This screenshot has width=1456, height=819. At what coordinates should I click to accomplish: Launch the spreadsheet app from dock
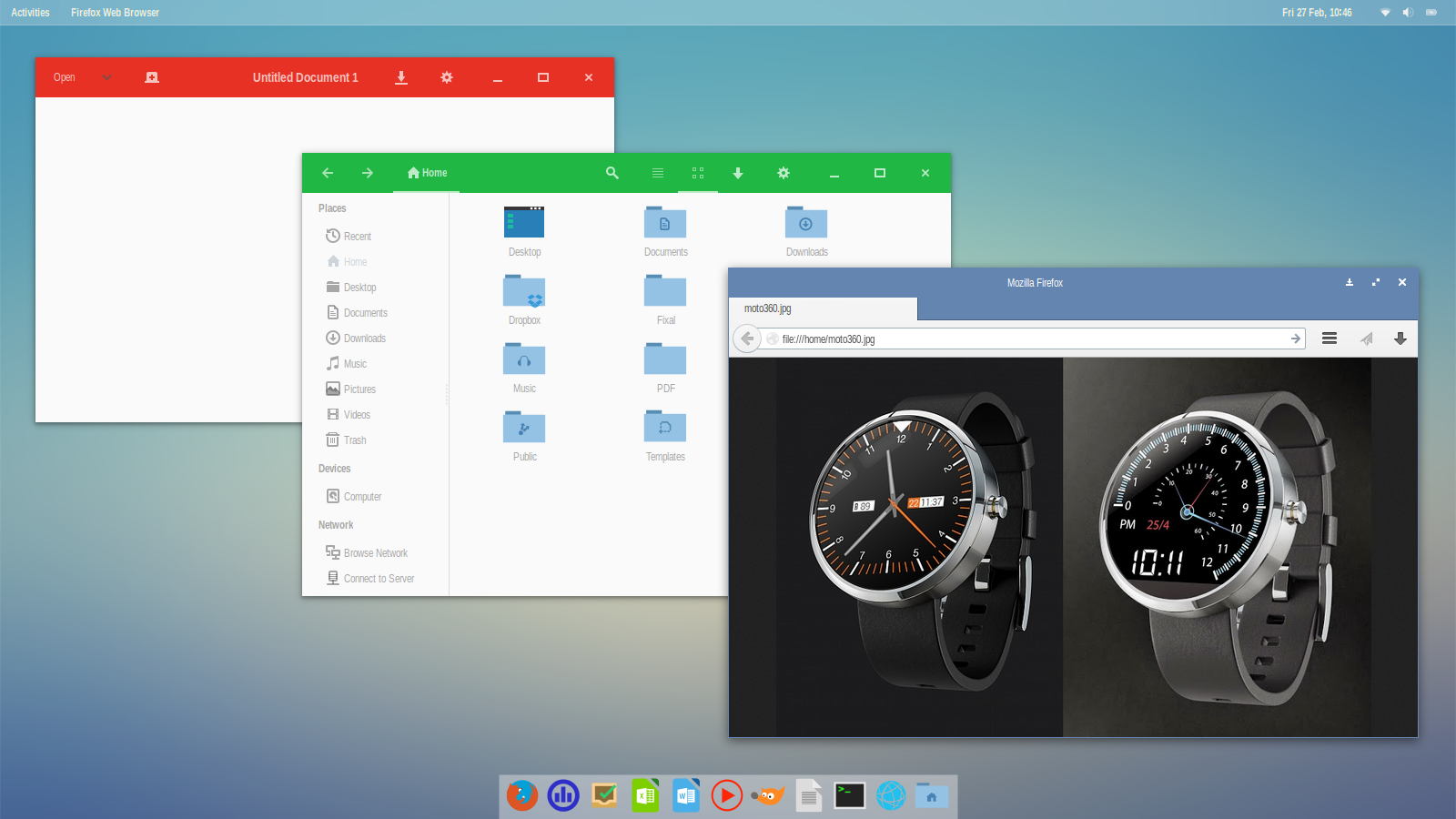[x=645, y=795]
